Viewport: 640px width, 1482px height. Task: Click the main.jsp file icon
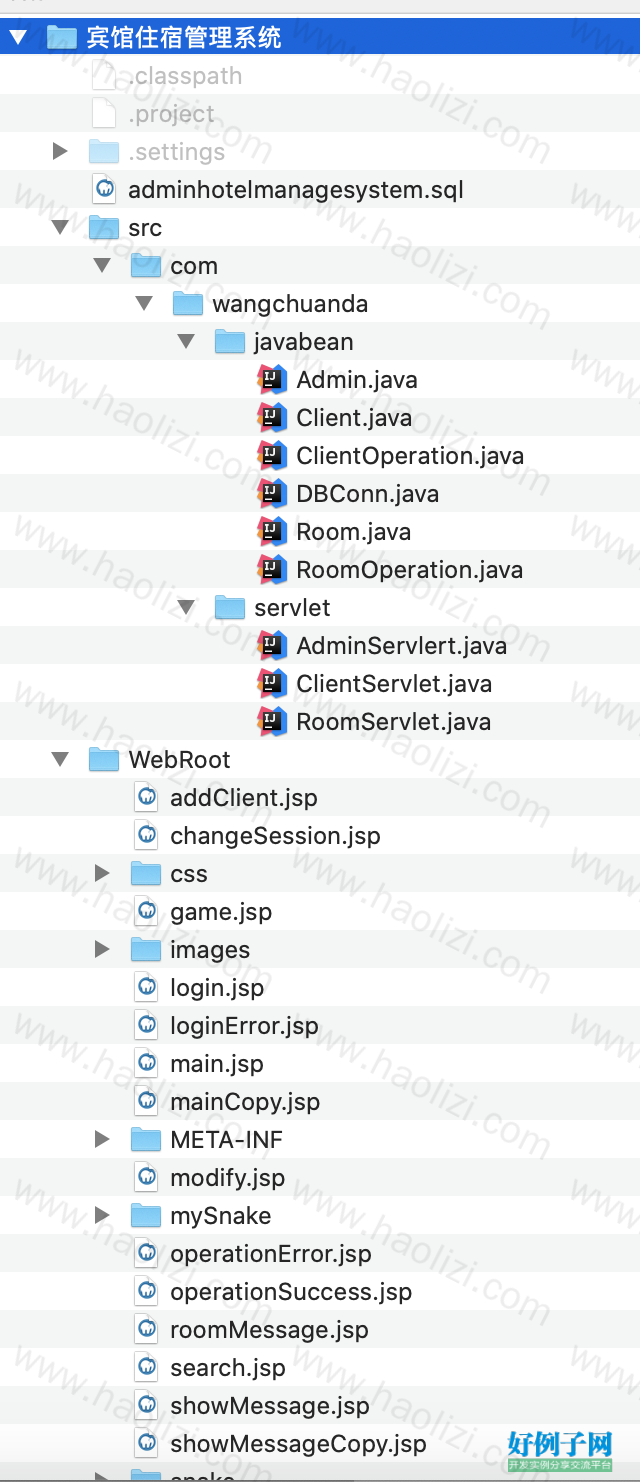[x=146, y=1064]
